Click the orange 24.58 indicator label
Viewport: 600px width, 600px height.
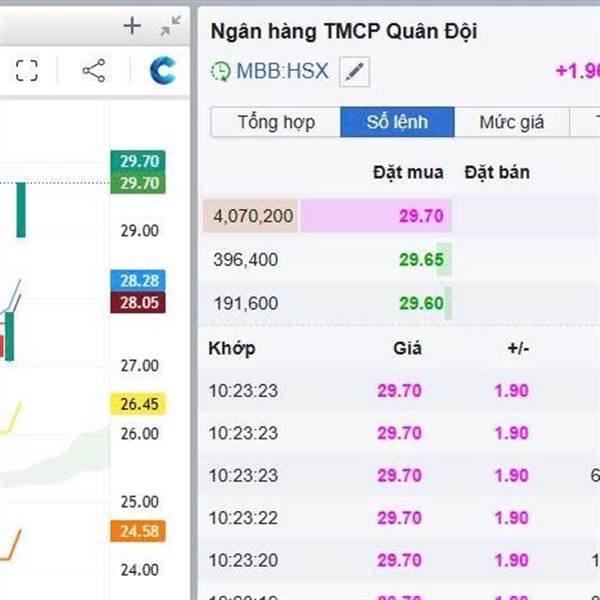[138, 531]
